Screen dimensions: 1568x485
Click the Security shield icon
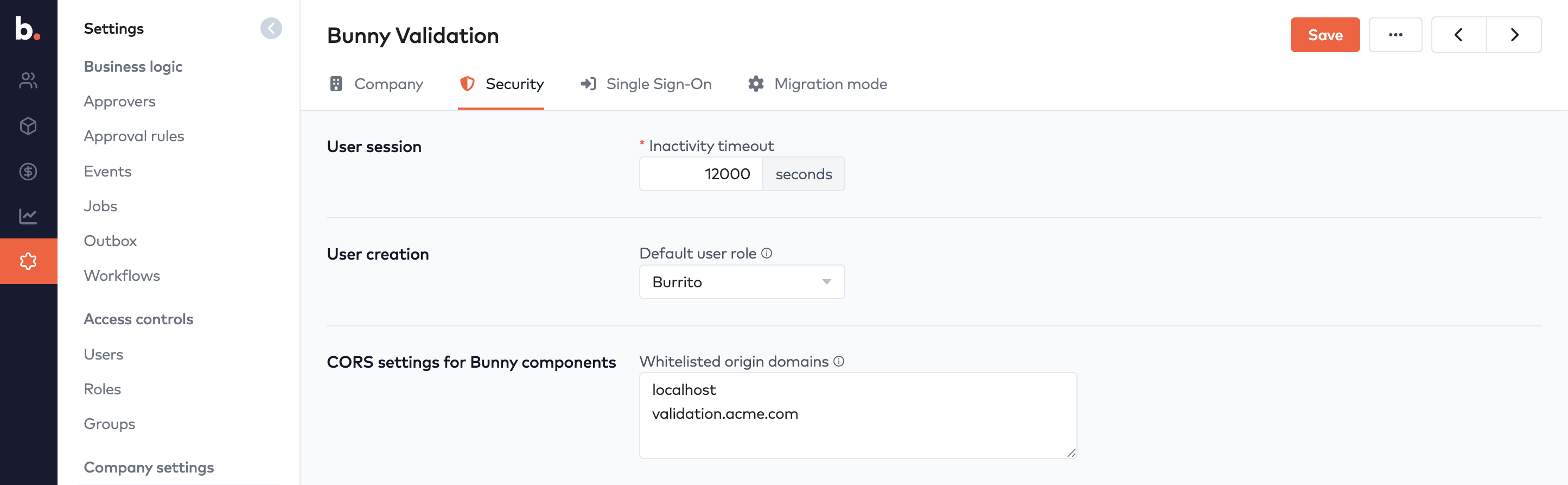467,84
